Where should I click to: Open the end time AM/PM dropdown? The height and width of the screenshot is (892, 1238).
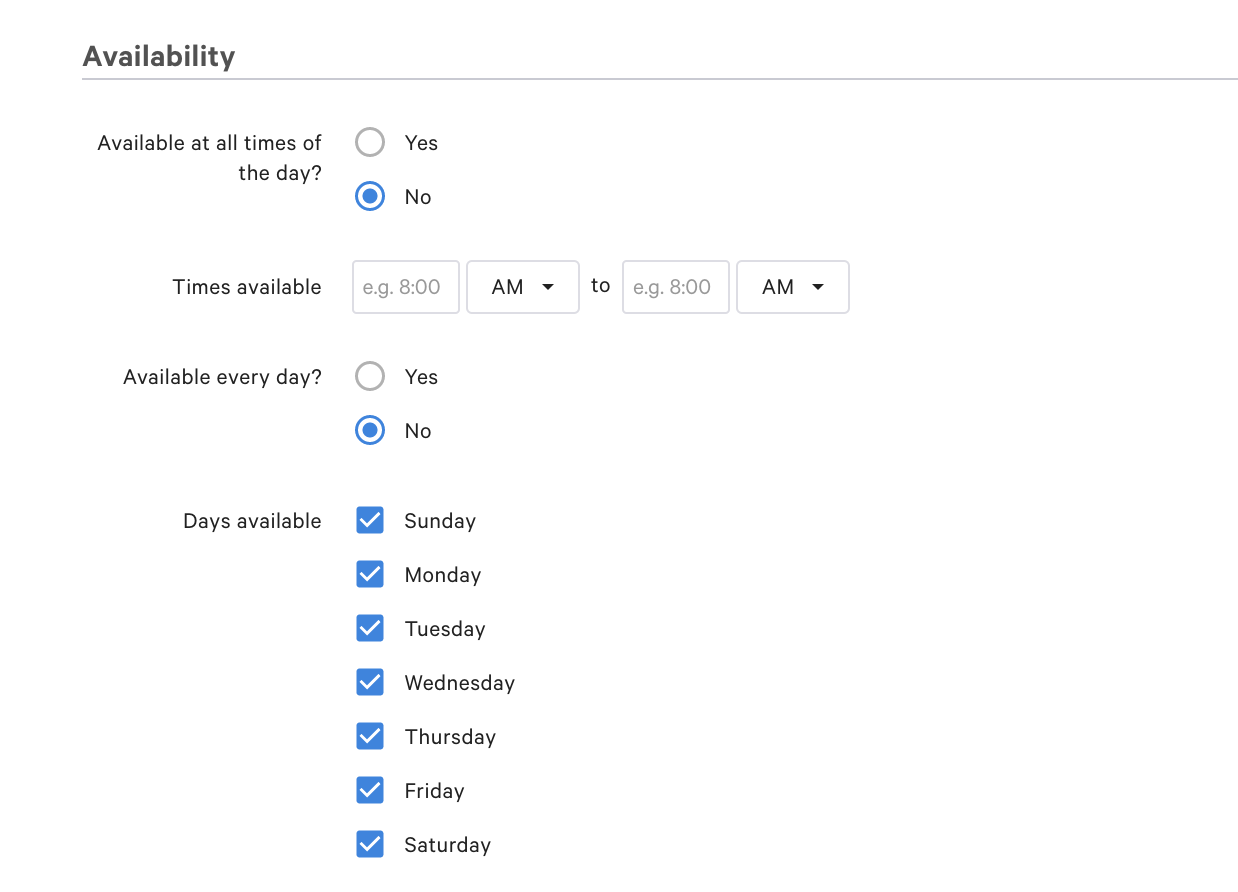pyautogui.click(x=792, y=287)
